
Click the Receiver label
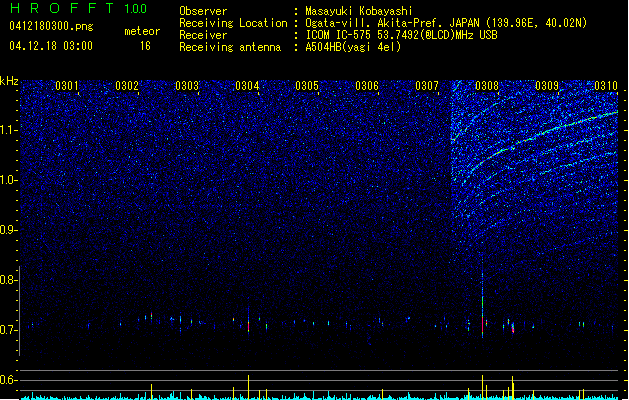[203, 35]
